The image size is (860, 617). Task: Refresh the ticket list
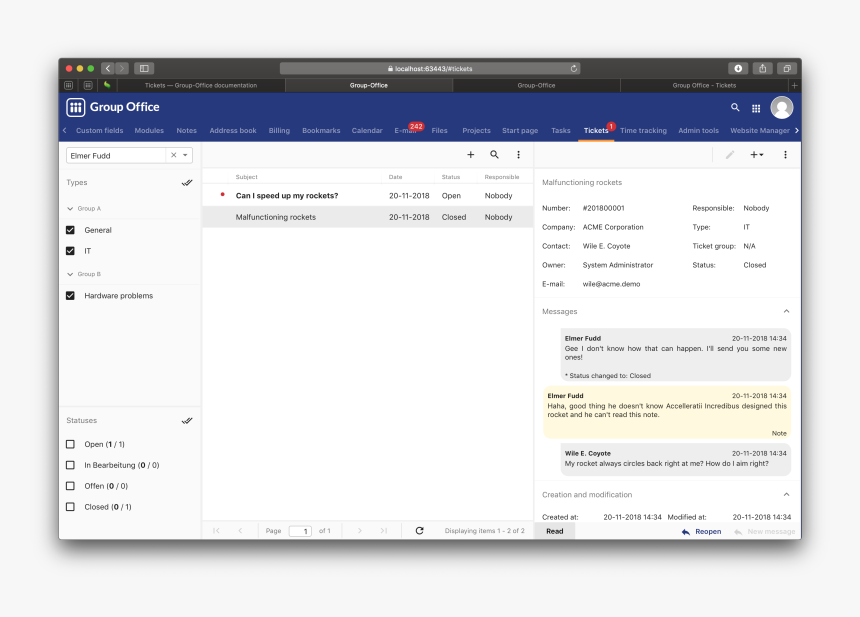(x=420, y=530)
